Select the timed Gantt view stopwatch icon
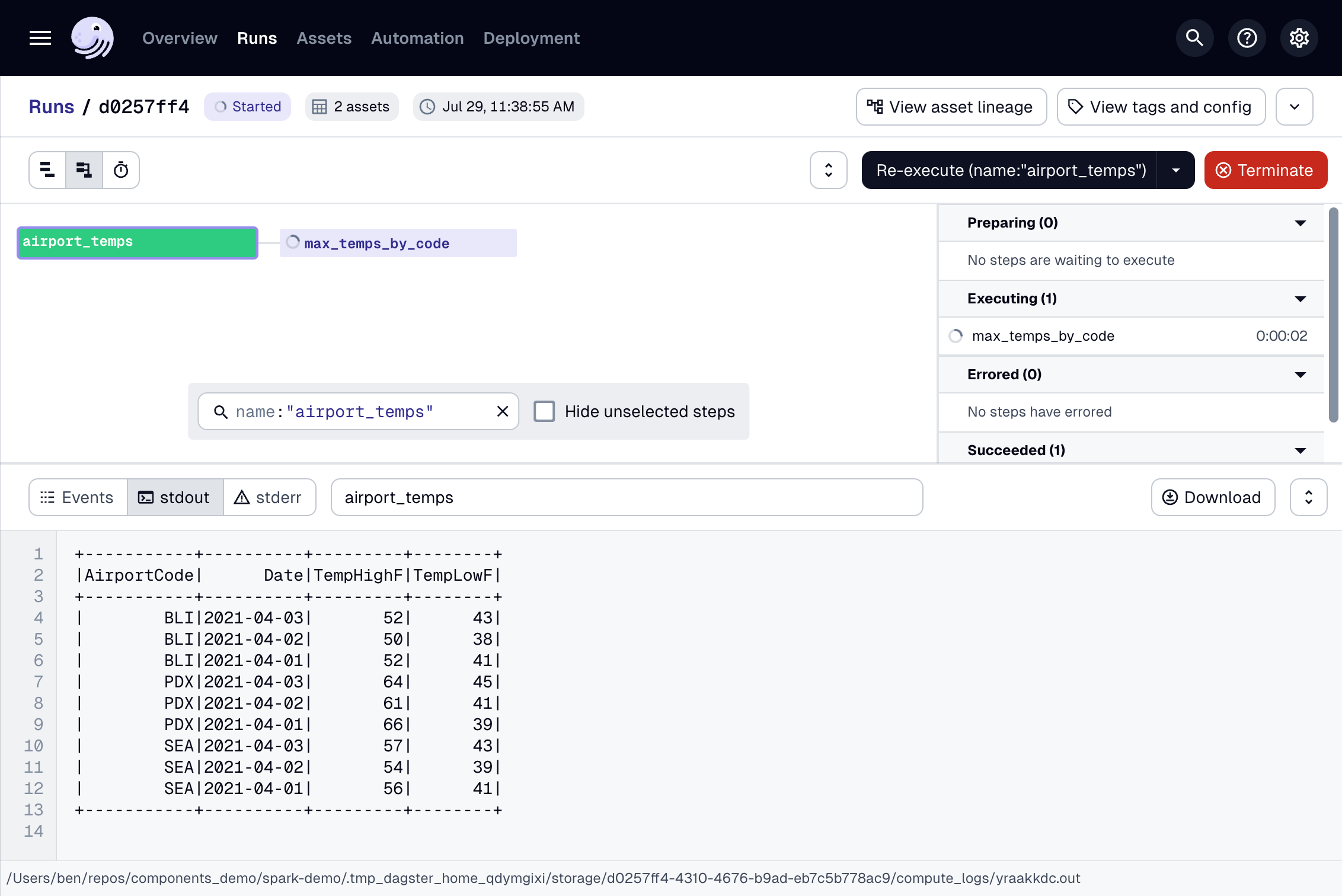This screenshot has width=1342, height=896. point(121,170)
